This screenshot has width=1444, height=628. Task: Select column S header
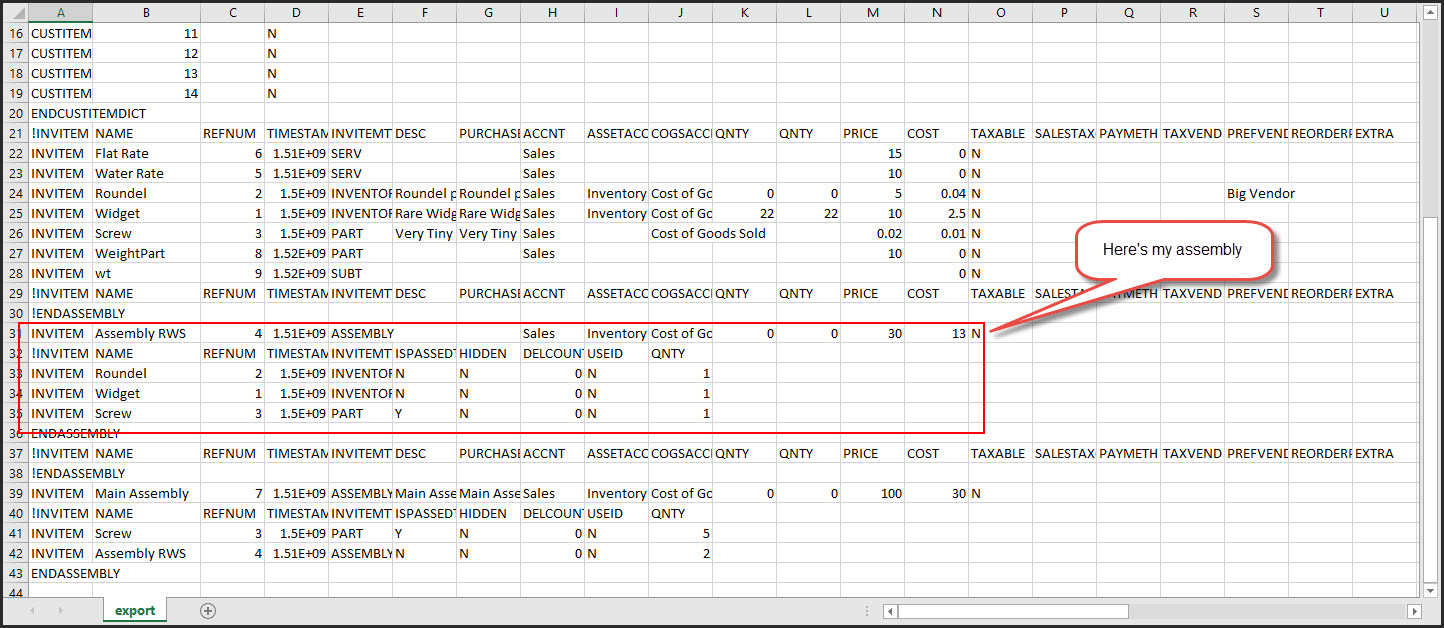[1256, 12]
